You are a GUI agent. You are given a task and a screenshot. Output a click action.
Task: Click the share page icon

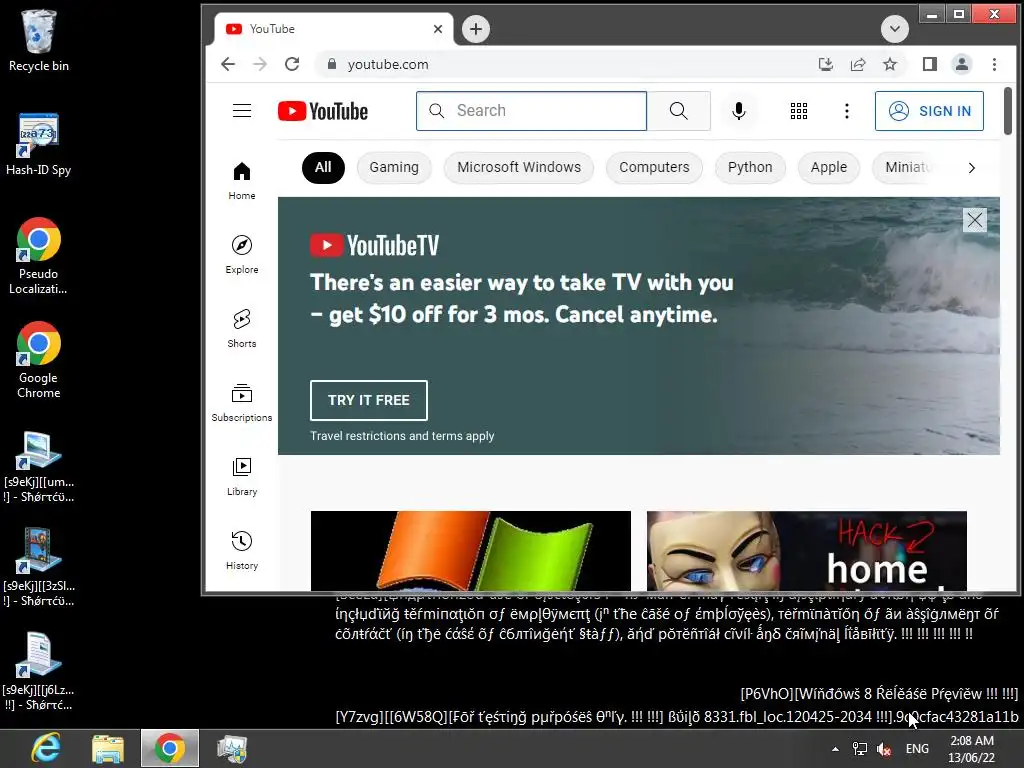[857, 64]
